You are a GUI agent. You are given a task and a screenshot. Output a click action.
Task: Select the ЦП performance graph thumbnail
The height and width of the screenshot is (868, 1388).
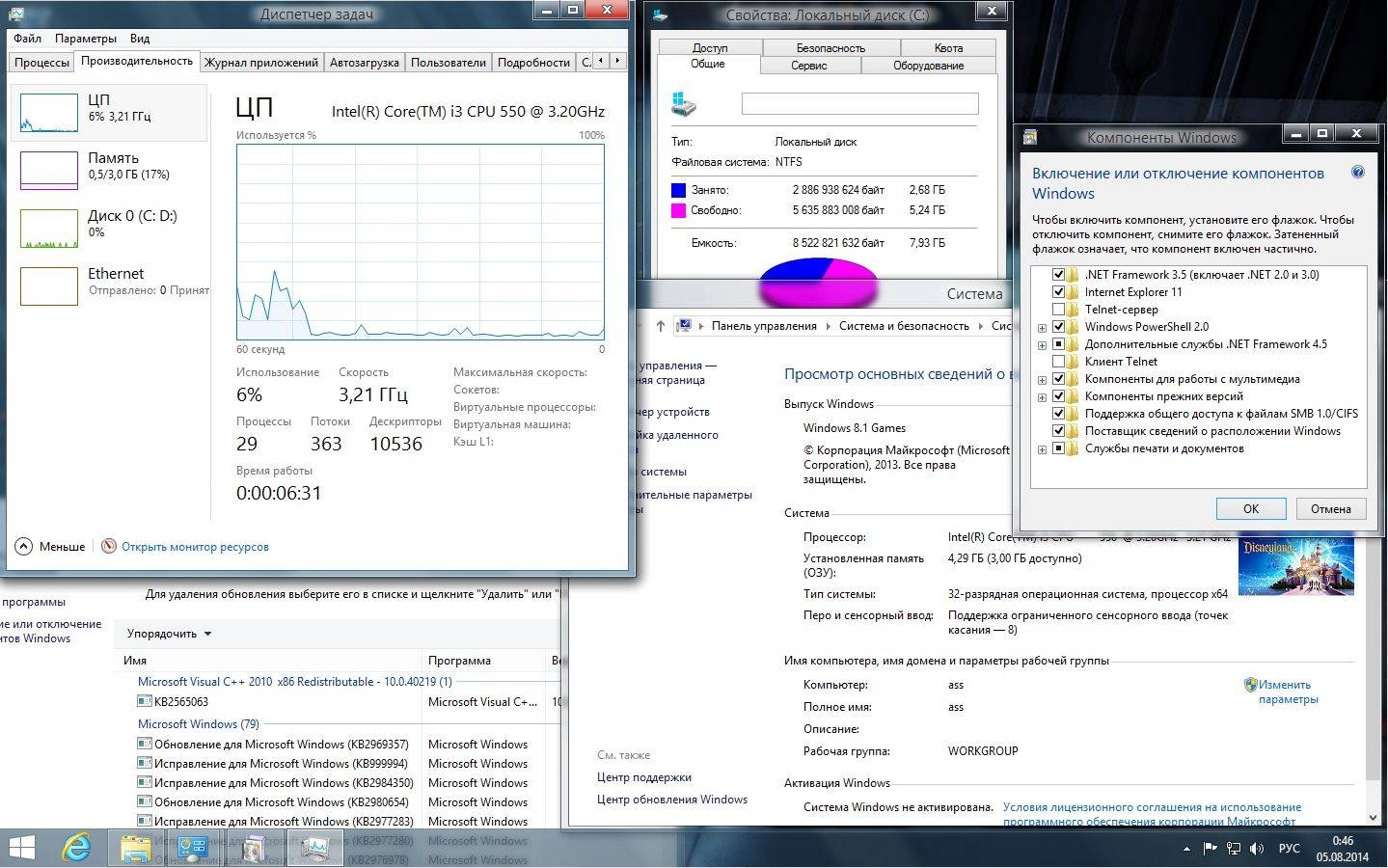click(49, 113)
